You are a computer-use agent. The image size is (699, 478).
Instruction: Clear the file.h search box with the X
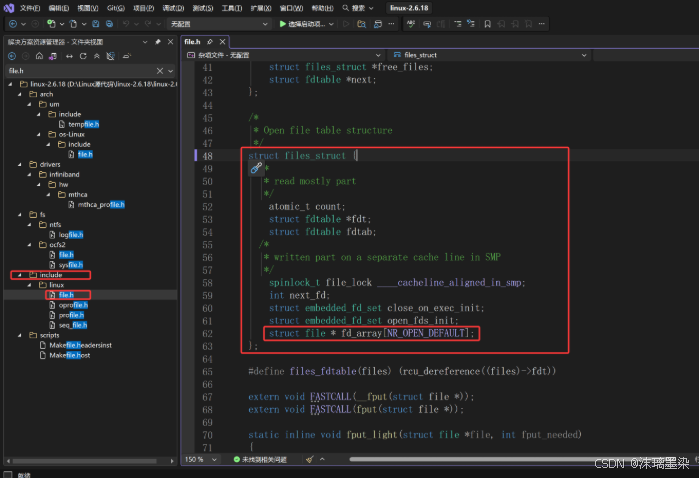click(x=160, y=71)
